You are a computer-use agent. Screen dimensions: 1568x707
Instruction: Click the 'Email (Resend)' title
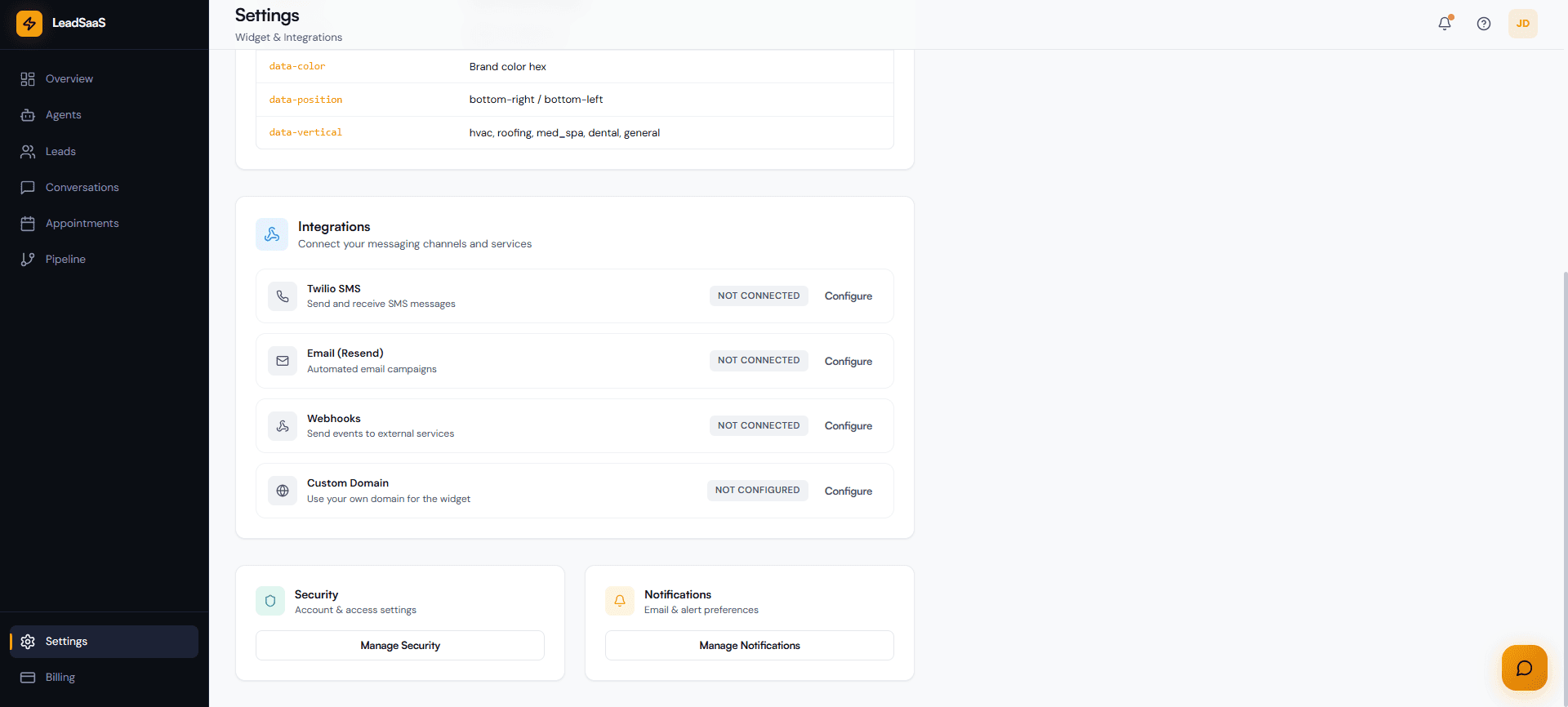(x=345, y=353)
